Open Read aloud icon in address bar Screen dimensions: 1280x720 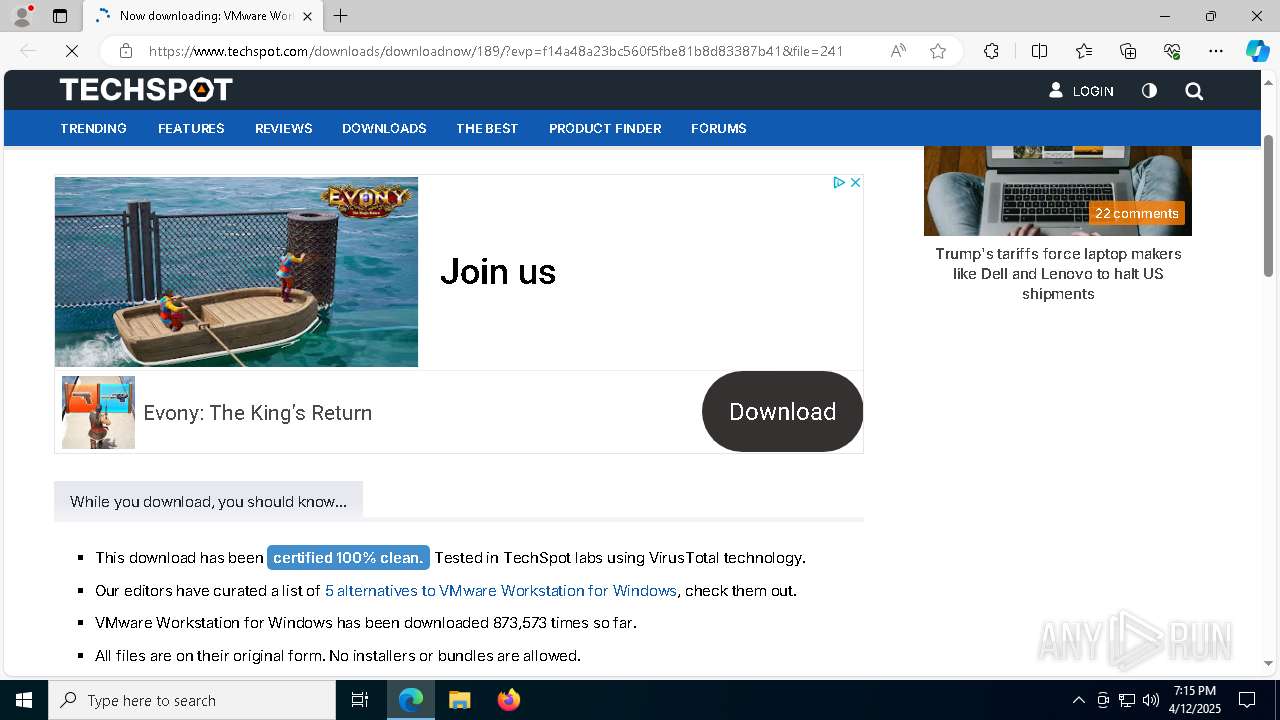(898, 51)
